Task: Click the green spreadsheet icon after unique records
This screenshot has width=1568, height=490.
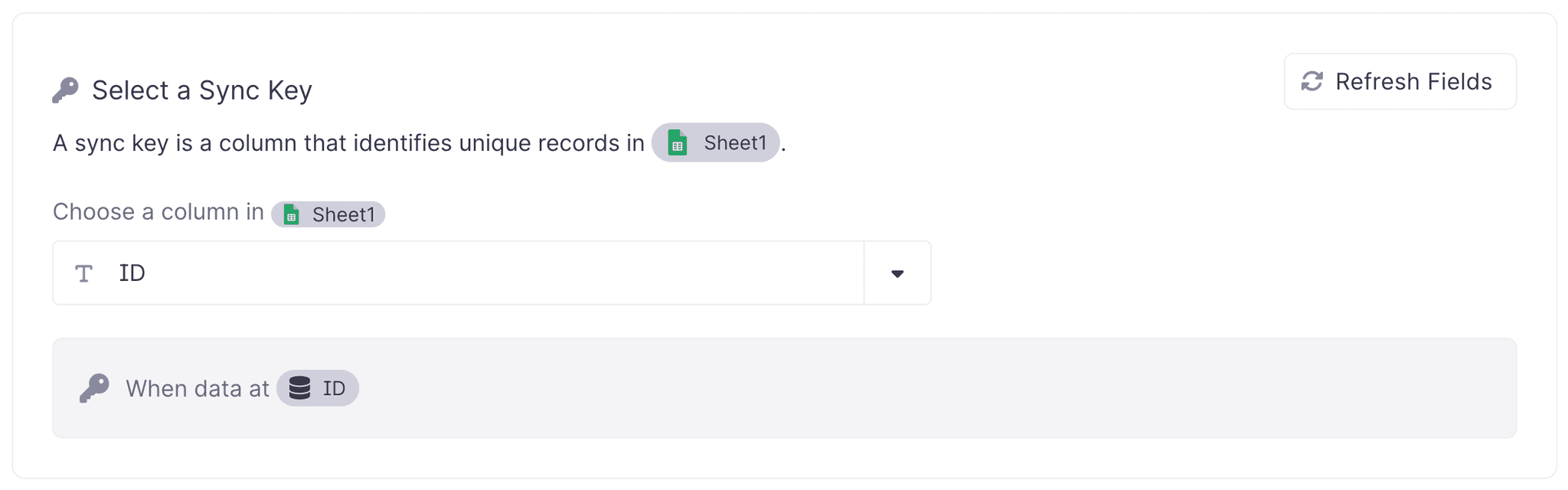Action: [678, 142]
